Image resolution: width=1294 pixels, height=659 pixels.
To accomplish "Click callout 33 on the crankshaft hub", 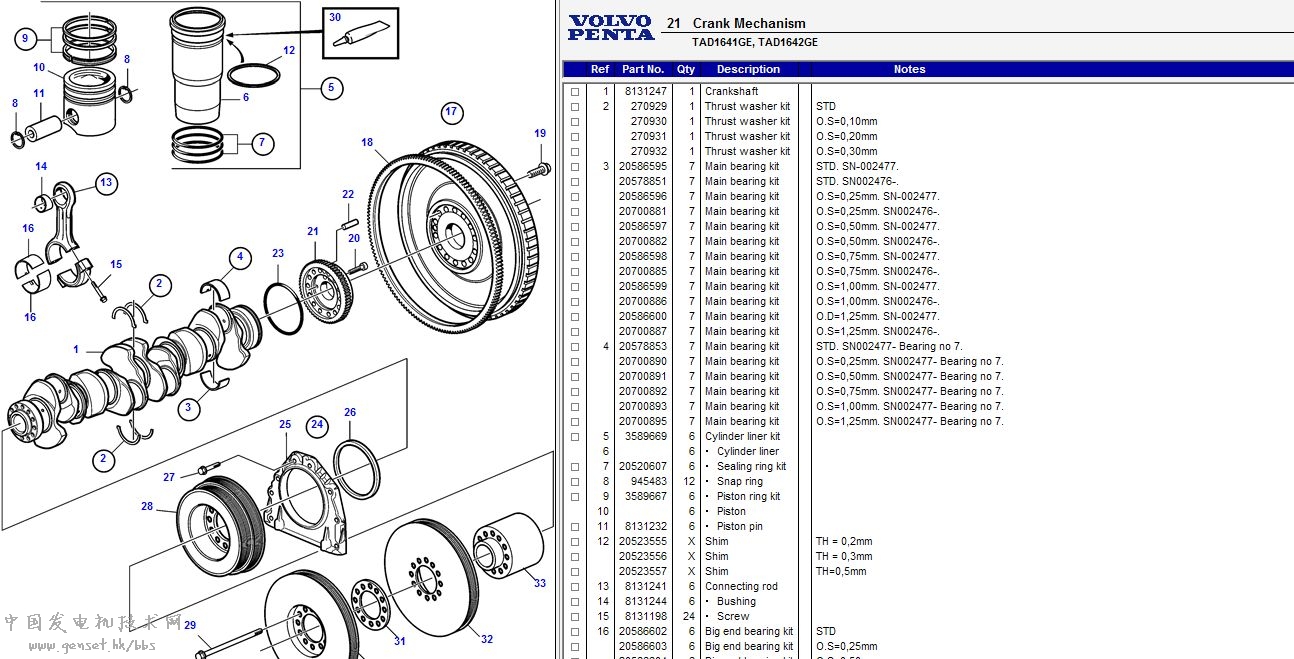I will [539, 583].
